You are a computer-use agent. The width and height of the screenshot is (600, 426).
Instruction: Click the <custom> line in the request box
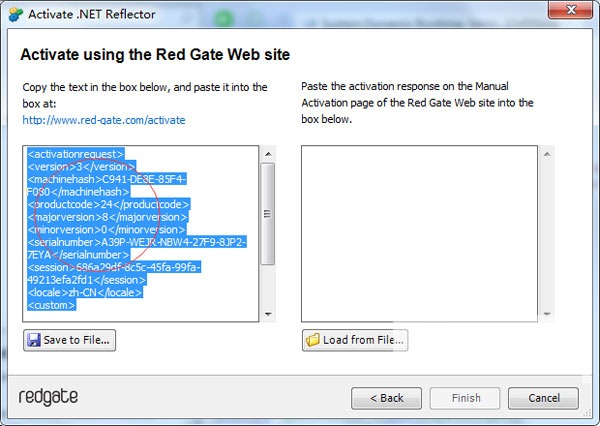click(52, 305)
